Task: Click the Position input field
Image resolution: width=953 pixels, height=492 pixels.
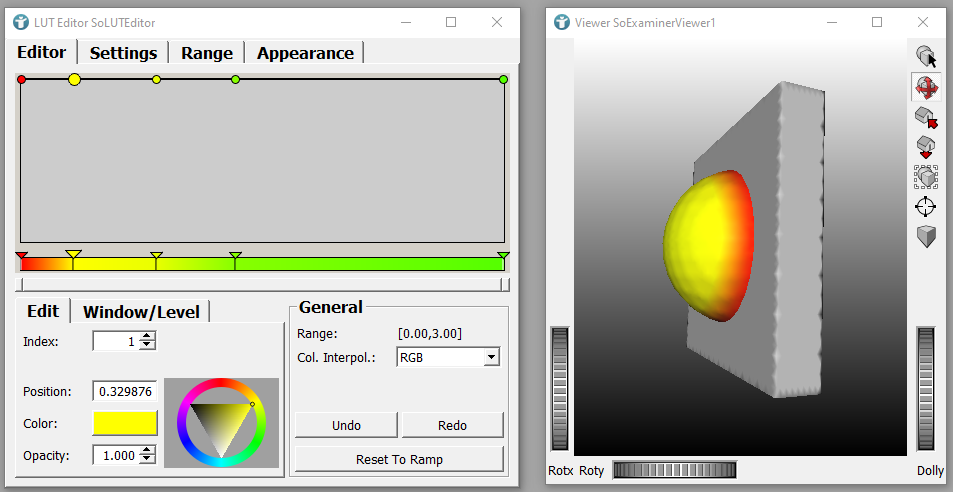Action: pyautogui.click(x=124, y=392)
